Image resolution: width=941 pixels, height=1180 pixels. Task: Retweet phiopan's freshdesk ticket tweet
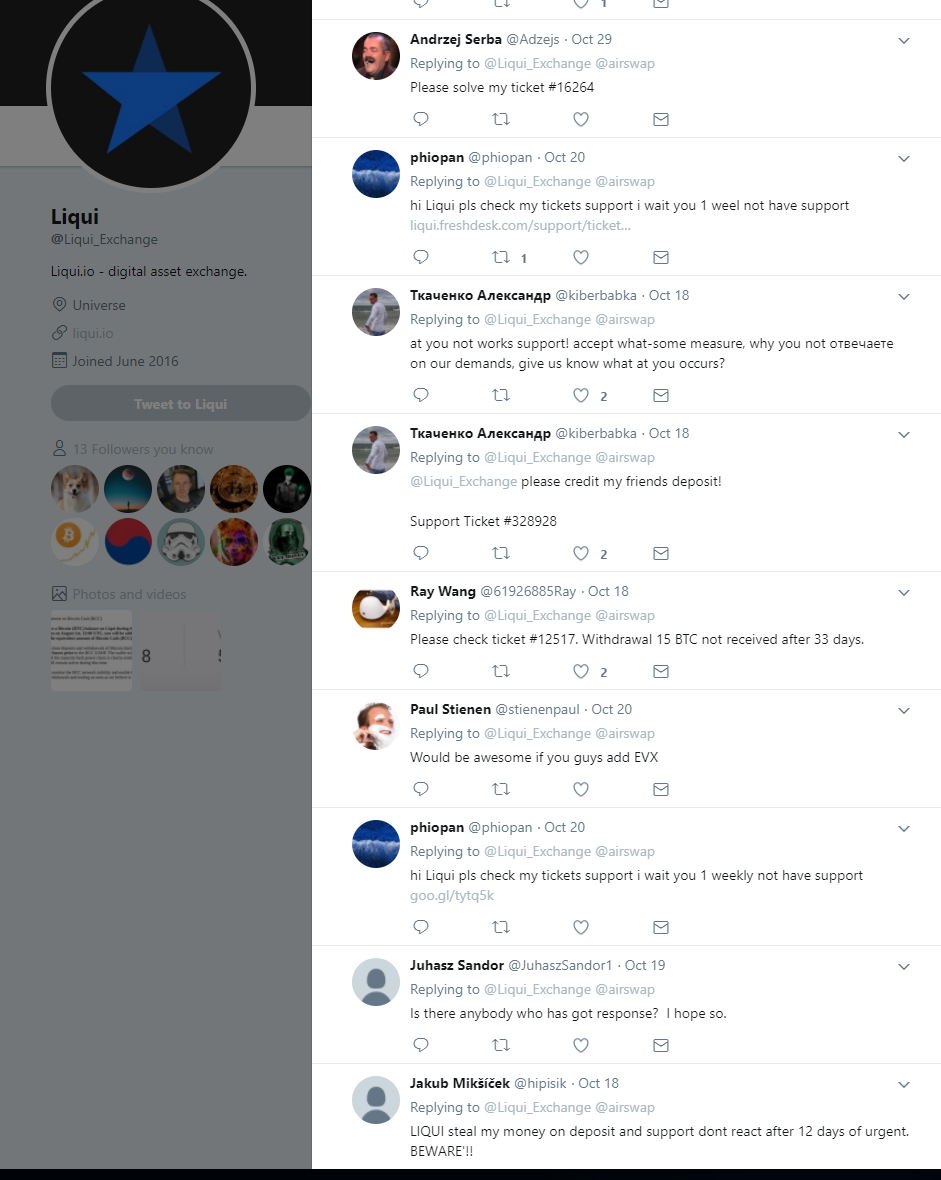click(x=501, y=257)
